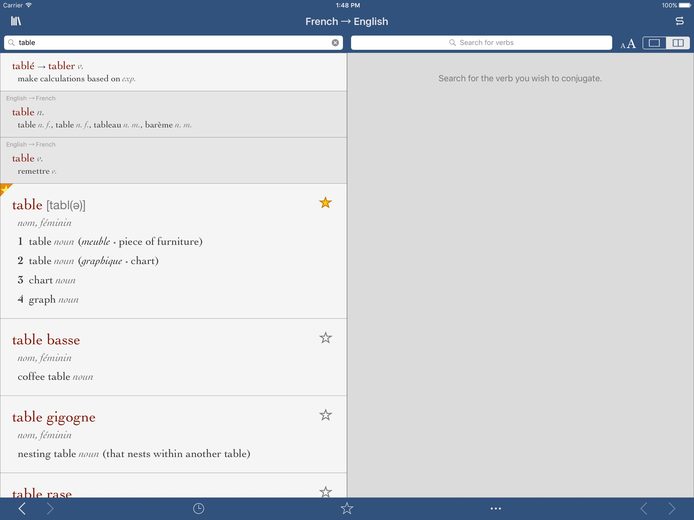
Task: Swap translation direction icon at top right
Action: 679,21
